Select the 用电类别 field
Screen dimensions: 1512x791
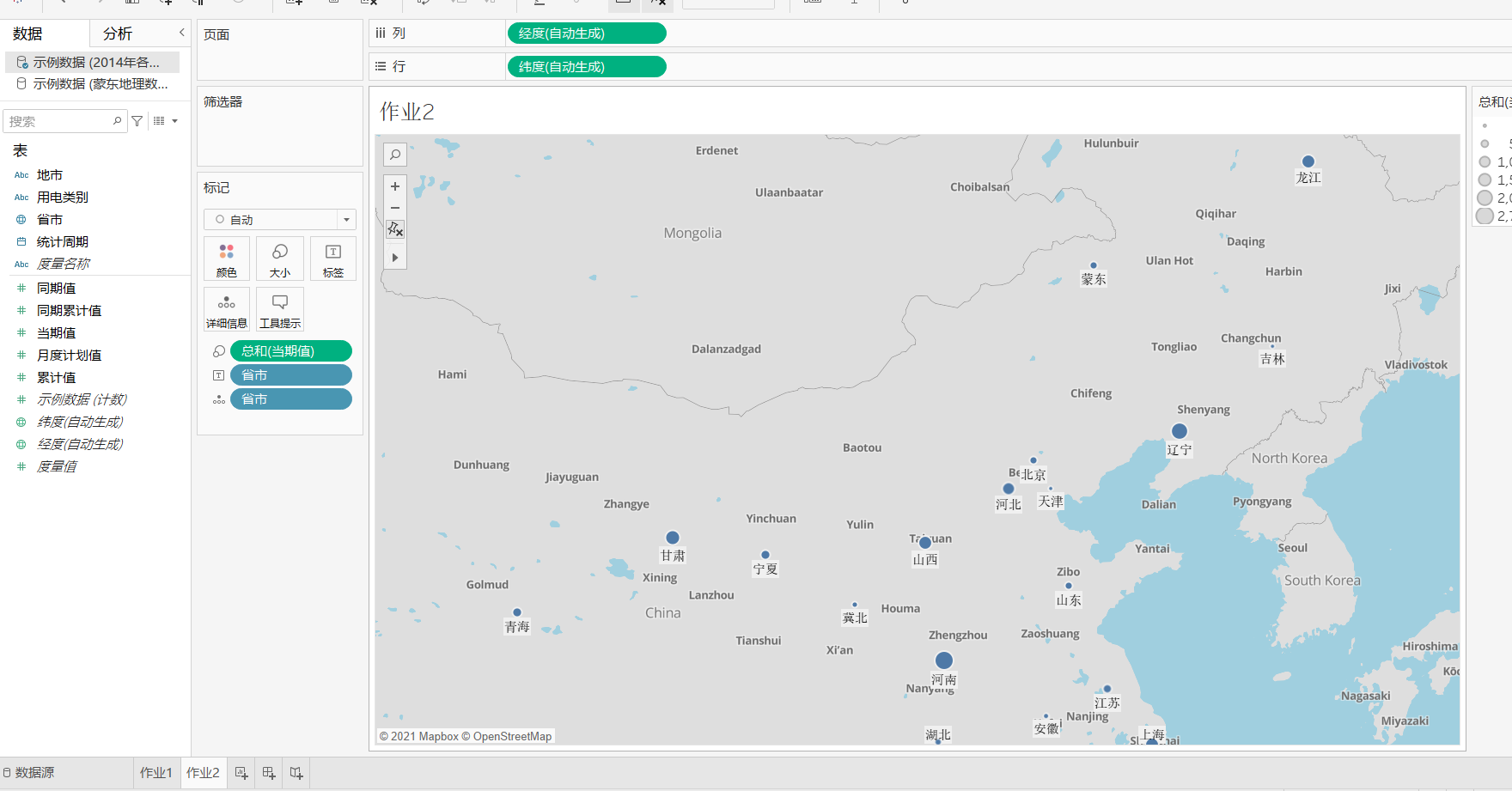click(63, 198)
